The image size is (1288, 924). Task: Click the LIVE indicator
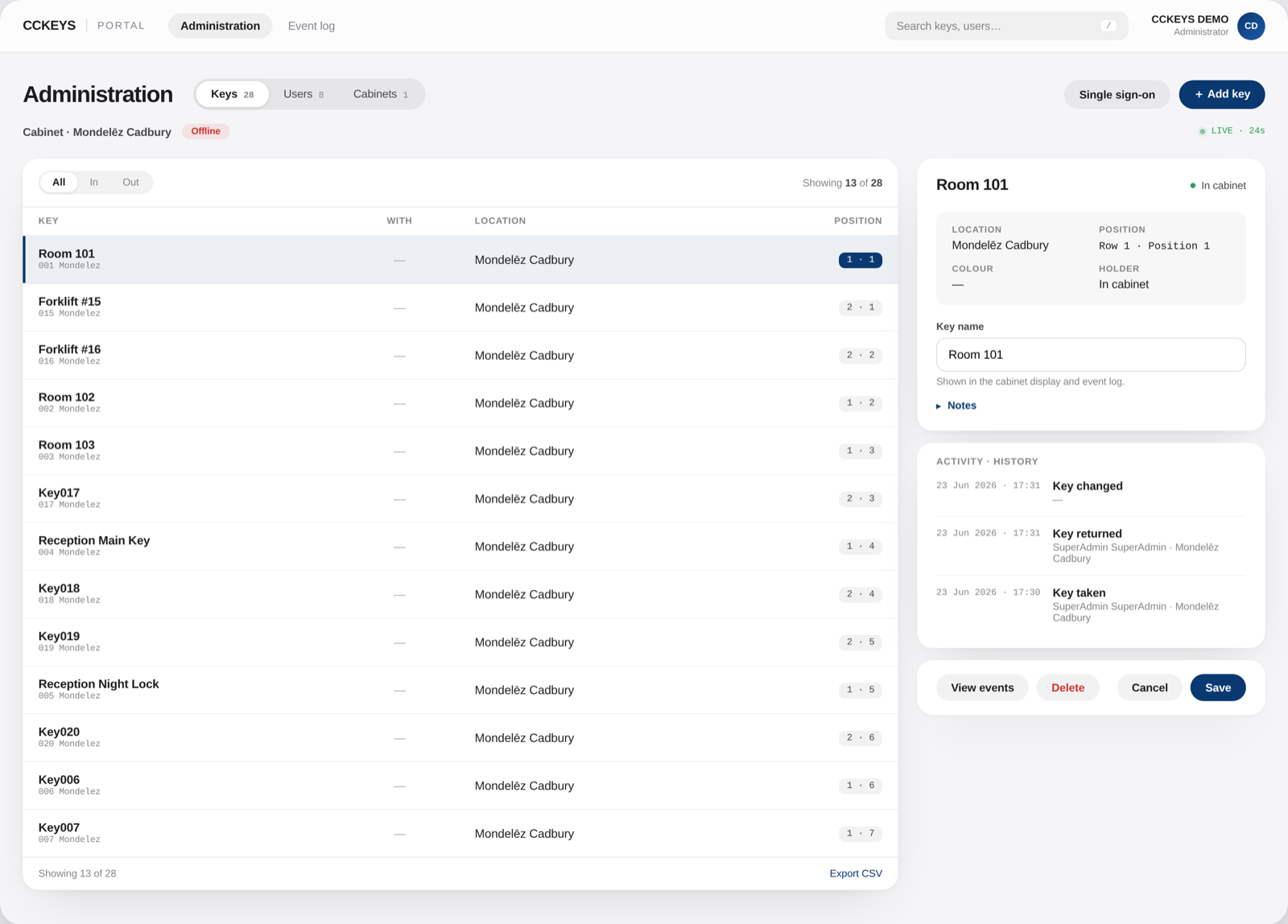click(1232, 130)
